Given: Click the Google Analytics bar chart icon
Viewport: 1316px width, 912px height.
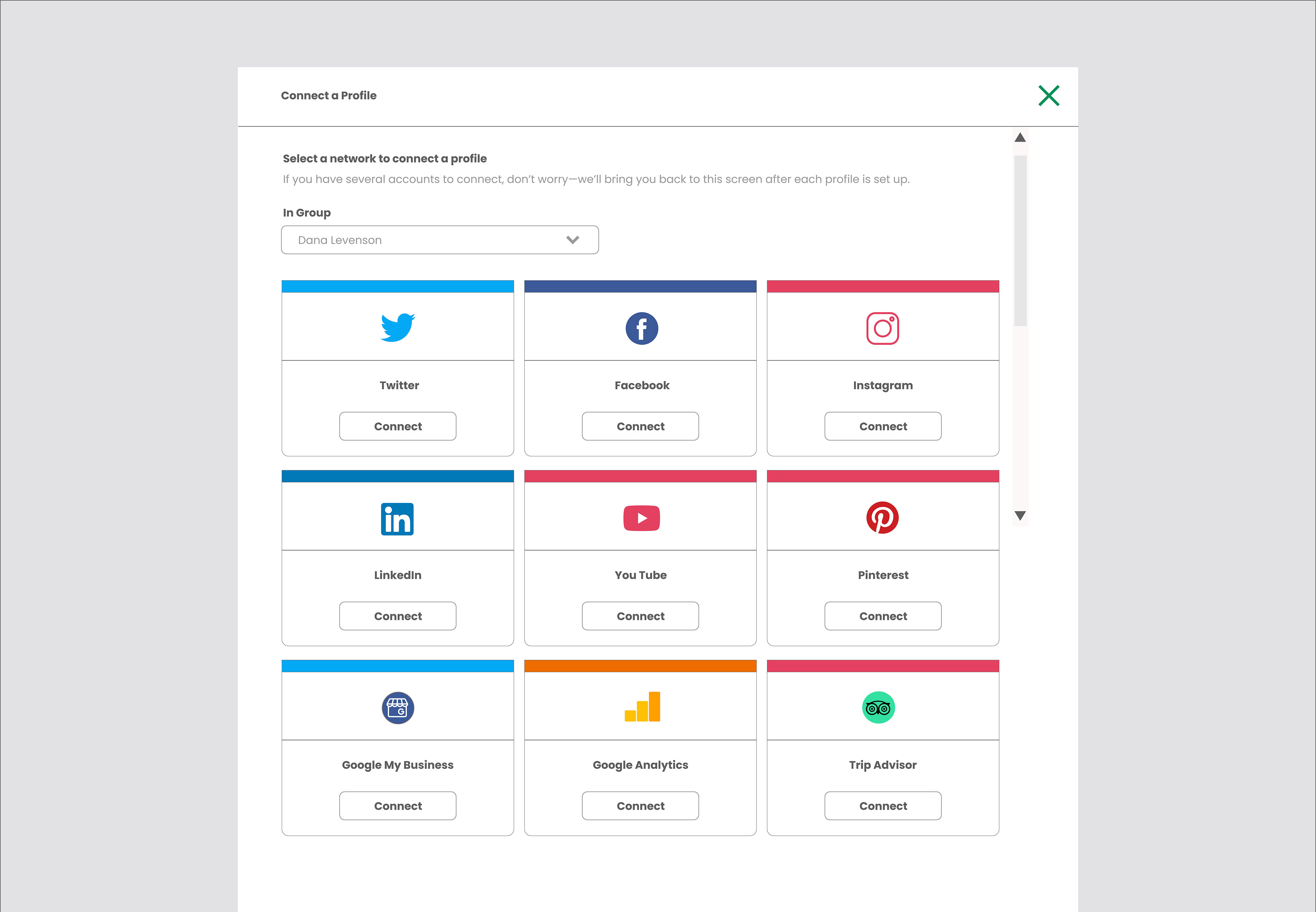Looking at the screenshot, I should (642, 706).
